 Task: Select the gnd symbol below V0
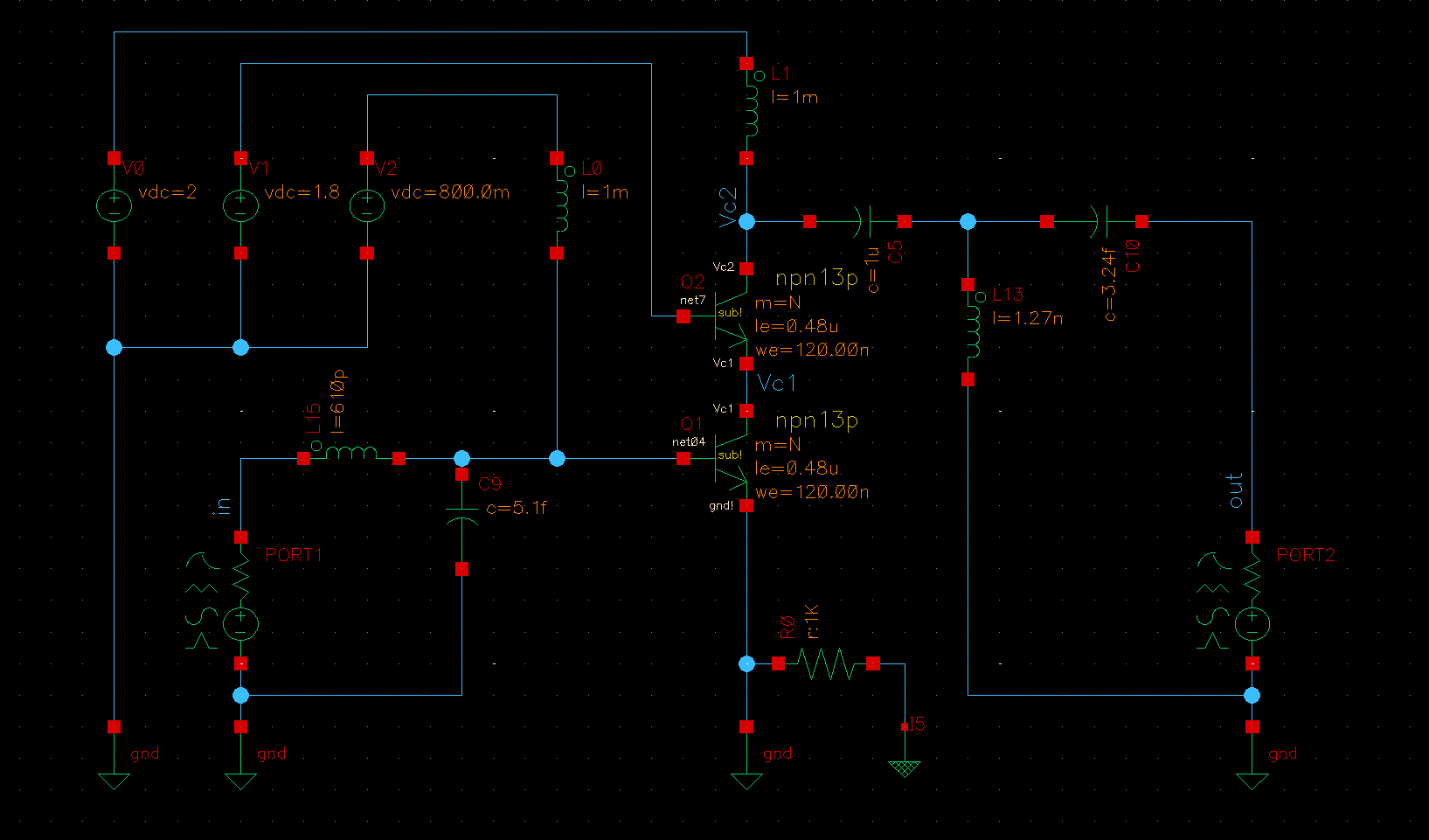[114, 781]
